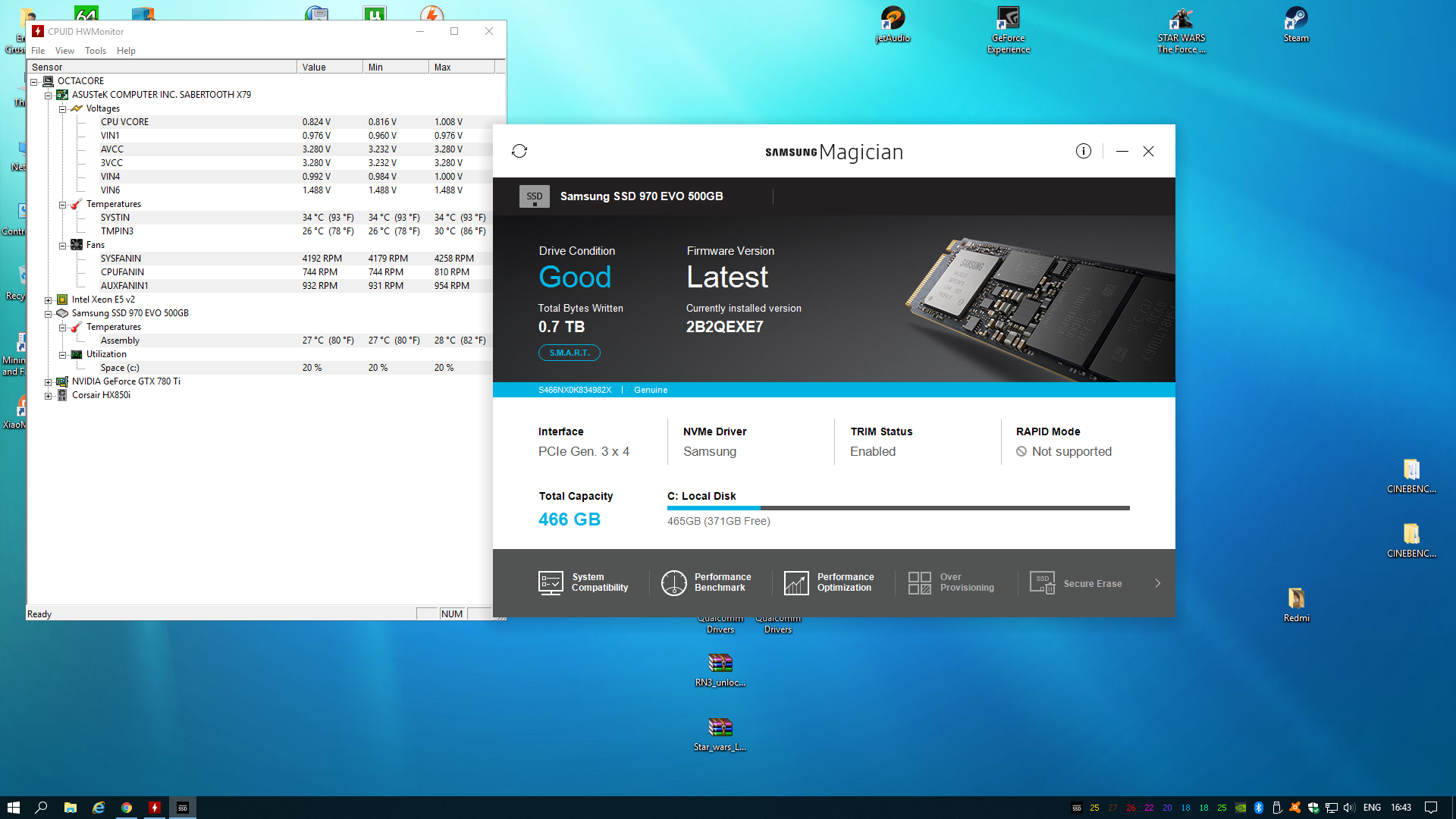
Task: Click the Bluetooth tray icon
Action: coord(1259,808)
